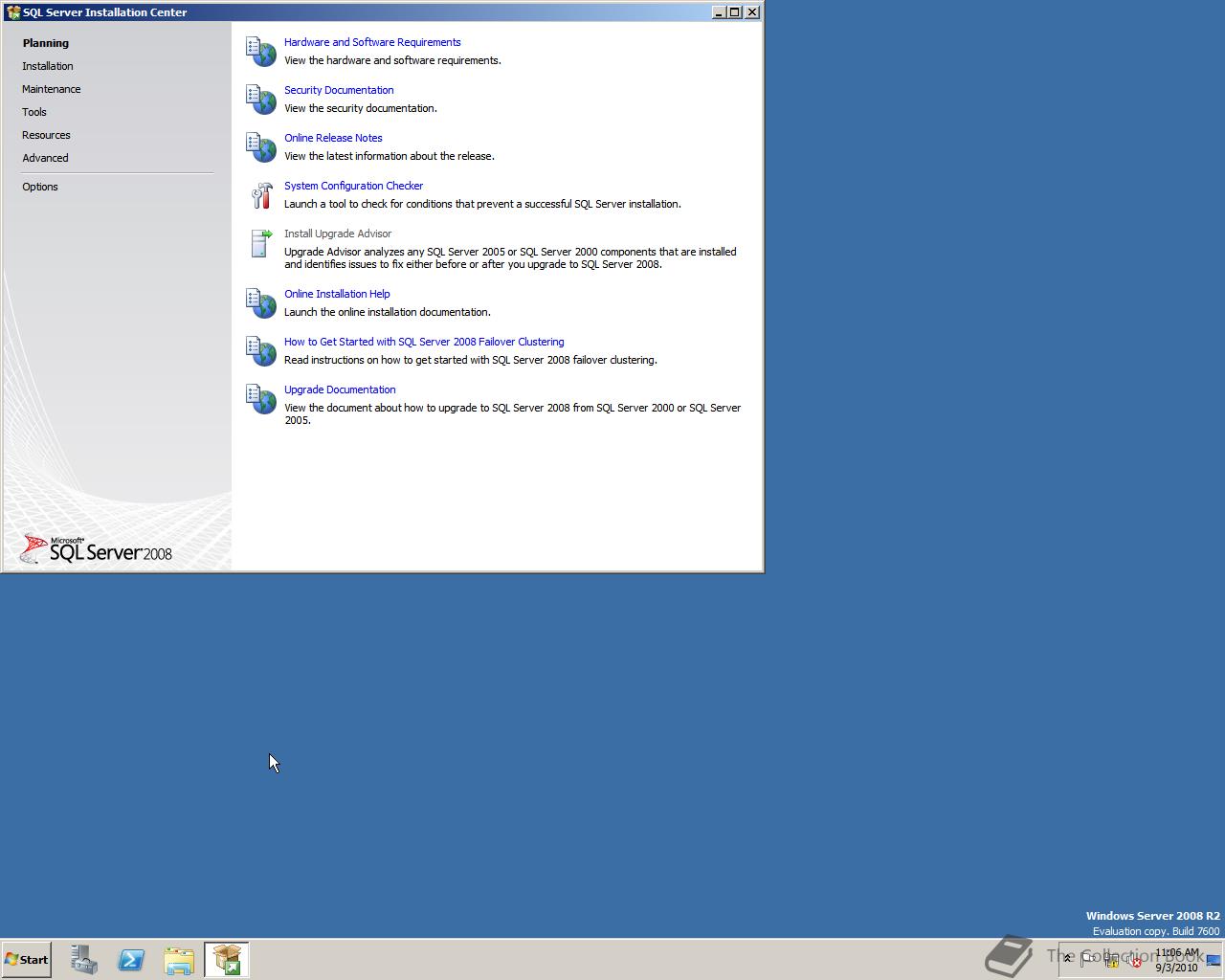
Task: Click the Online Installation Help globe icon
Action: tap(261, 302)
